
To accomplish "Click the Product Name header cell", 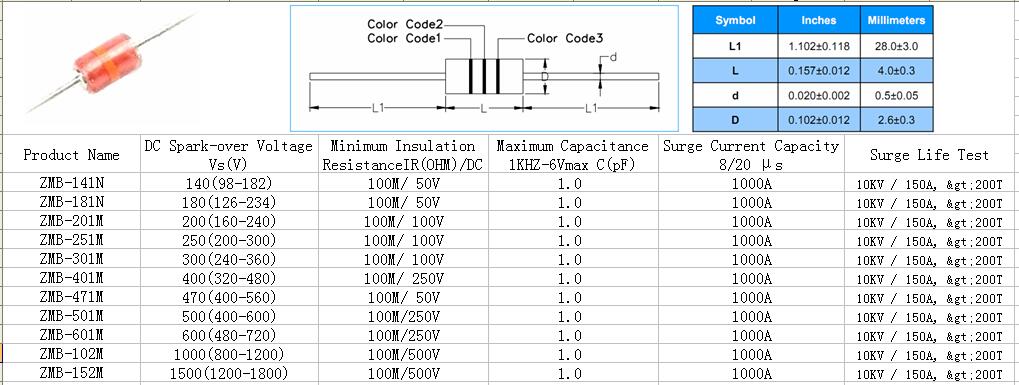I will click(71, 155).
